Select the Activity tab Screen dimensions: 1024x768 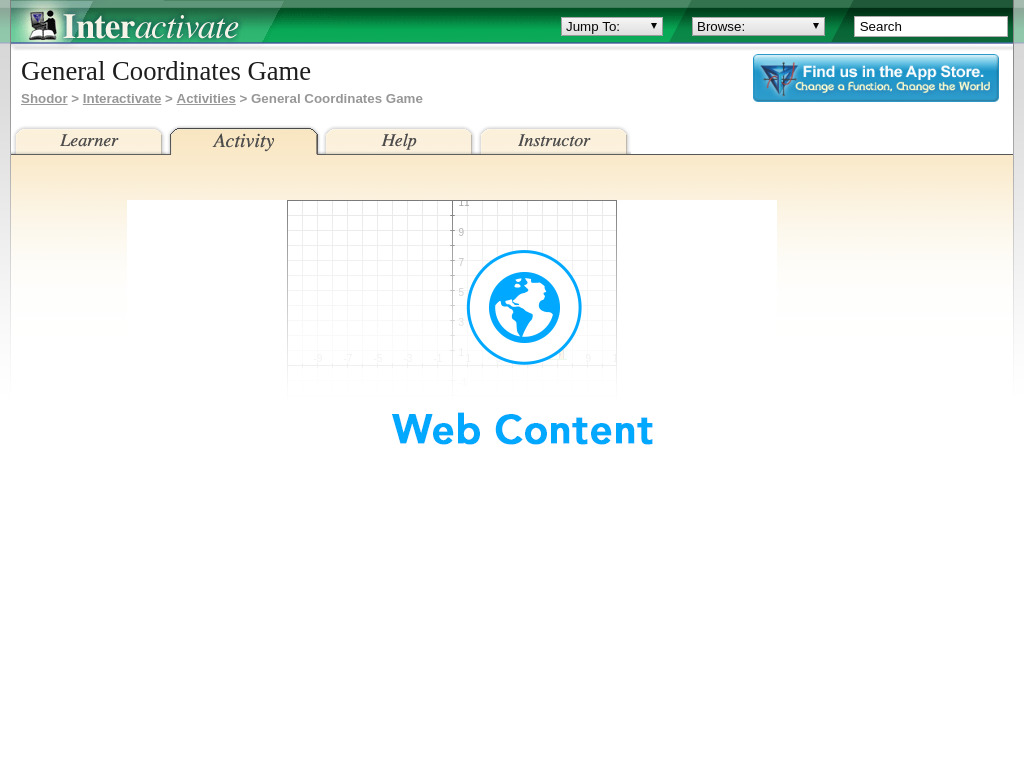pyautogui.click(x=243, y=141)
